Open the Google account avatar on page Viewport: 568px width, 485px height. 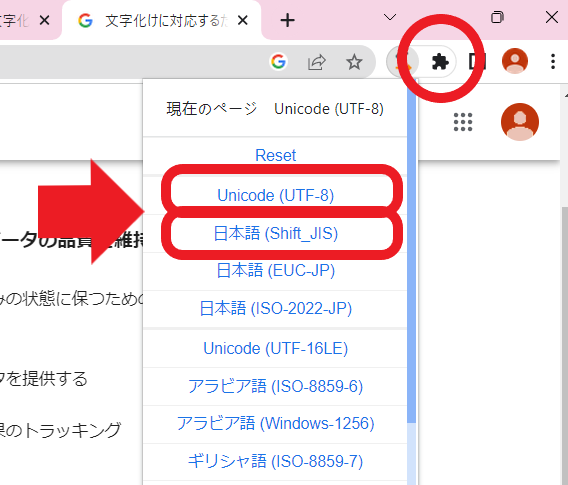click(520, 122)
